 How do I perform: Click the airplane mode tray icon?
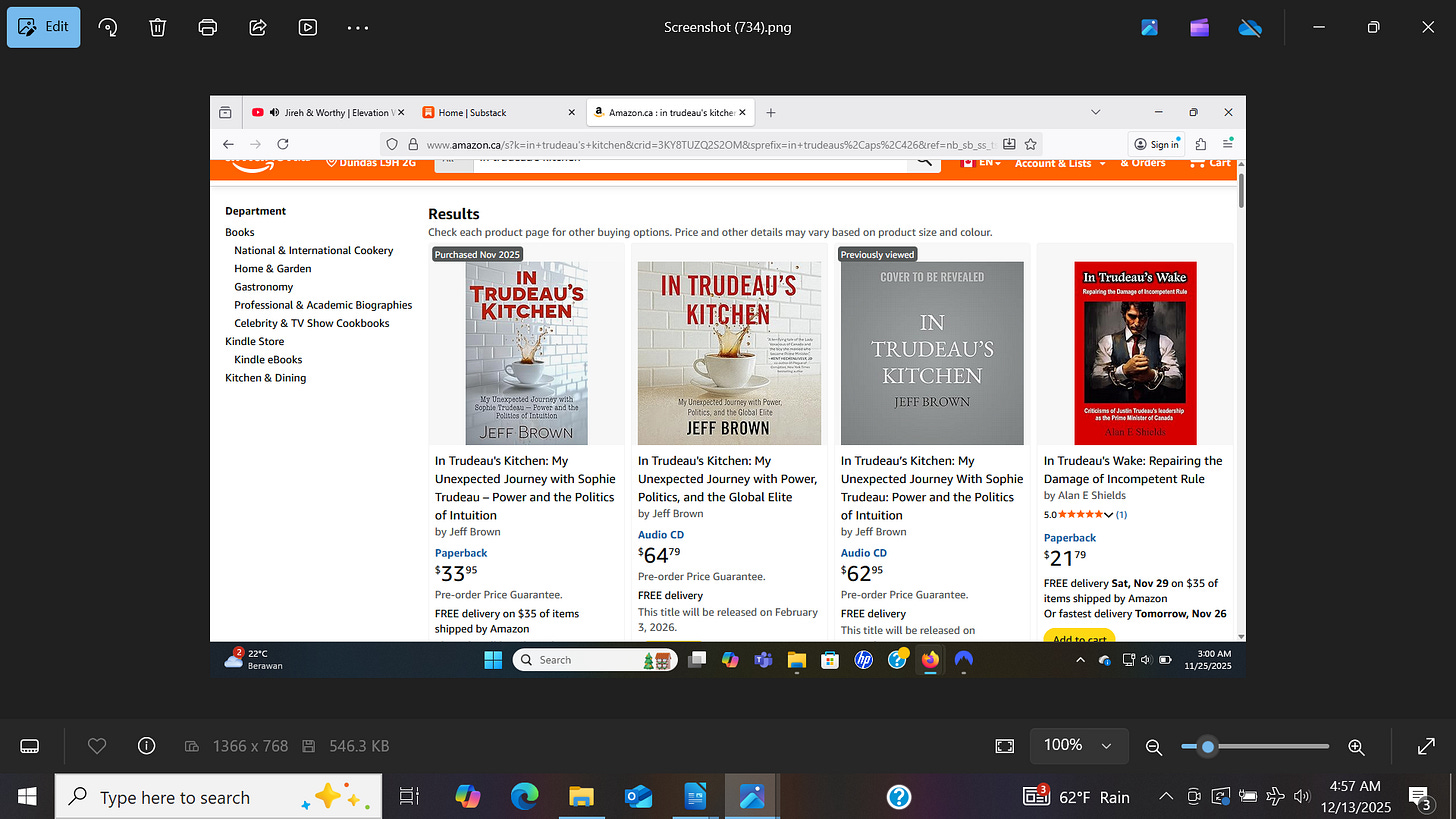coord(1275,797)
